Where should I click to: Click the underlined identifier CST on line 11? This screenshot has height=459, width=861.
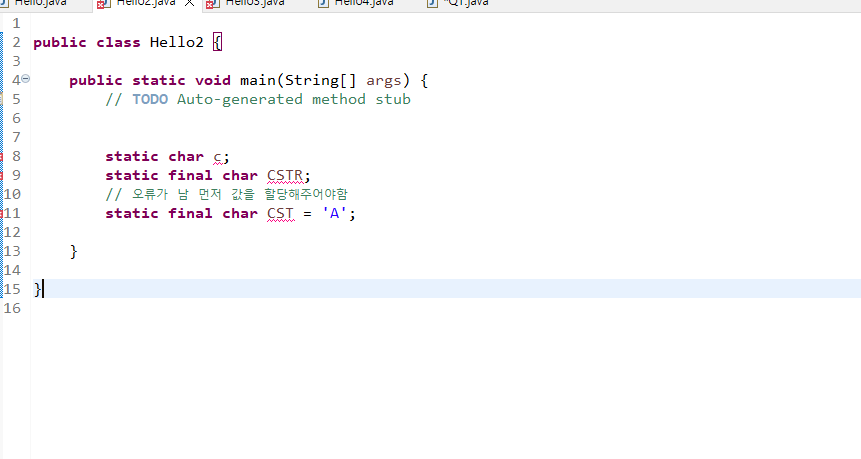coord(281,214)
